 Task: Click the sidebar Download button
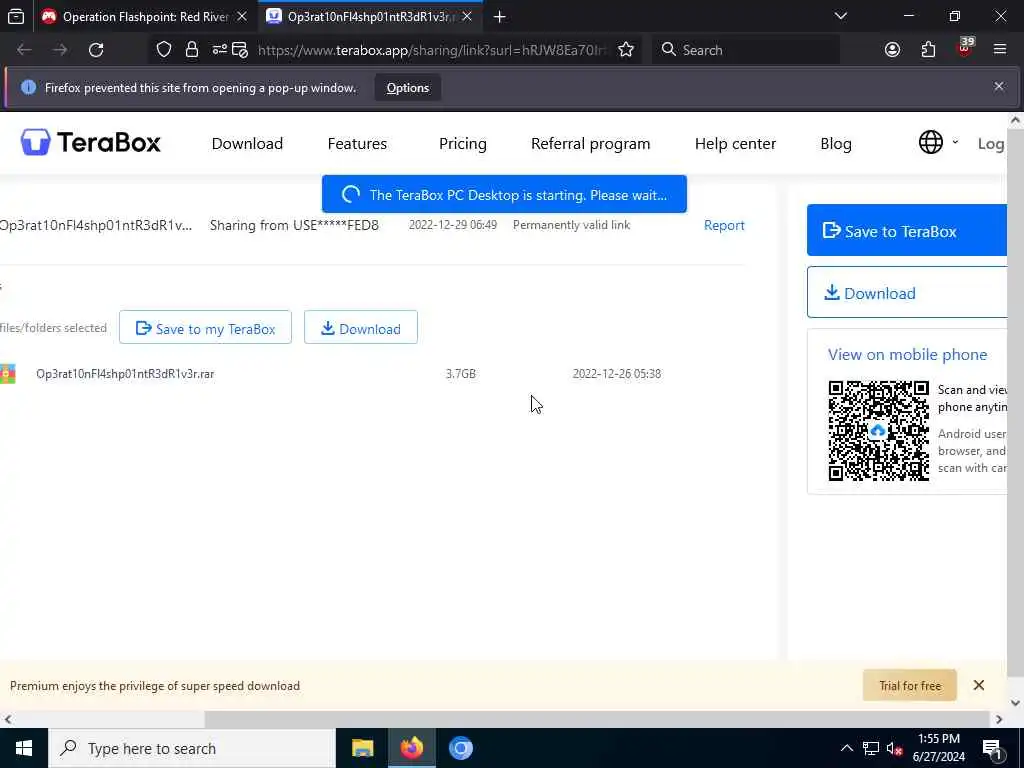coord(906,293)
